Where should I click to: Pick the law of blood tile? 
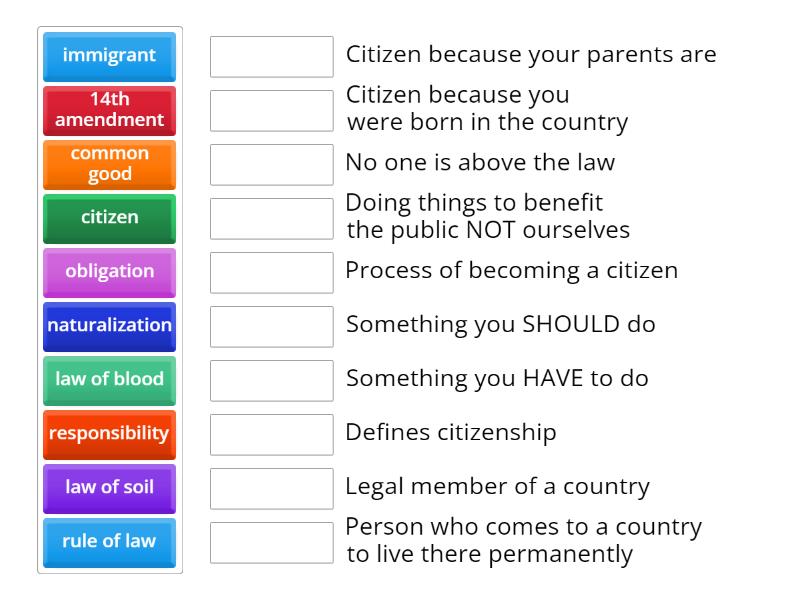click(108, 380)
